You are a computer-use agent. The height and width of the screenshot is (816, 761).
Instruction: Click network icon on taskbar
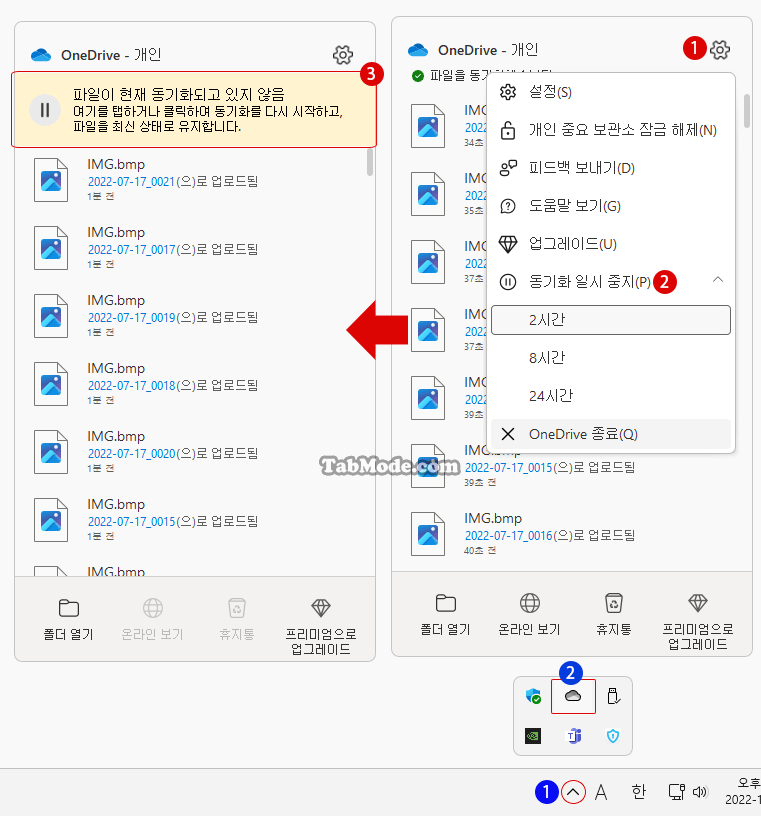[x=676, y=792]
